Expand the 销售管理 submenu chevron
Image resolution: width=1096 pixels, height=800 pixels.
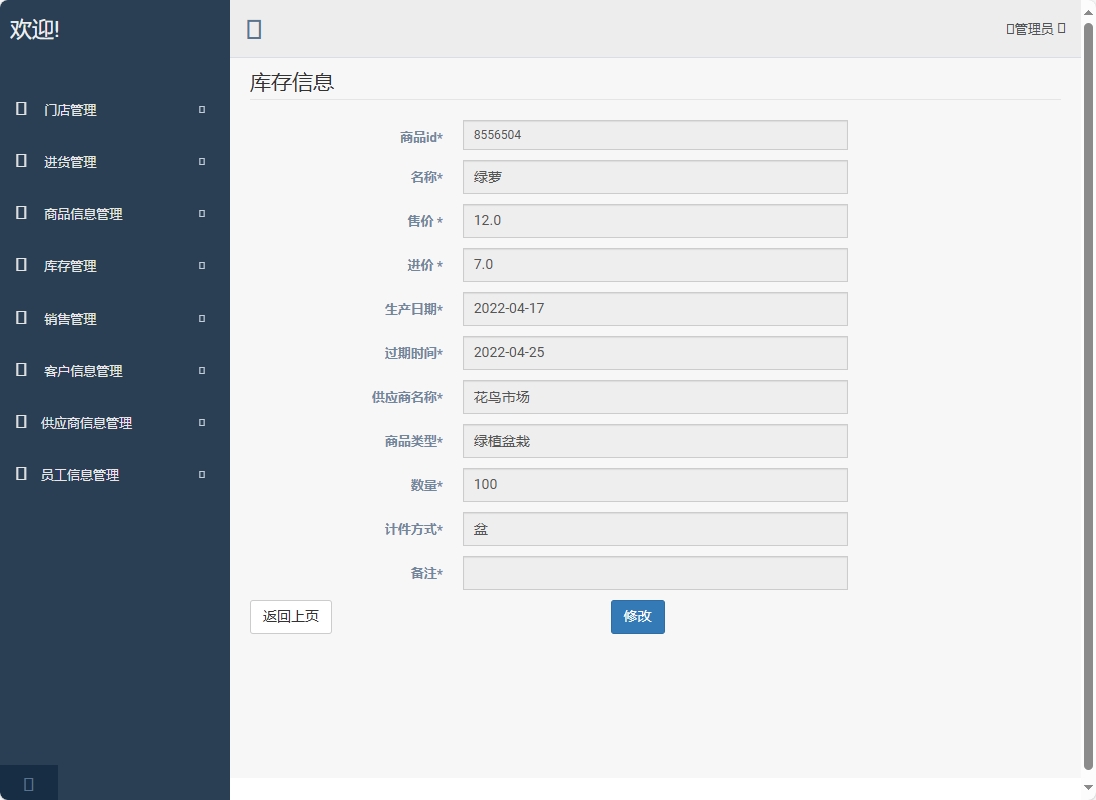[200, 318]
